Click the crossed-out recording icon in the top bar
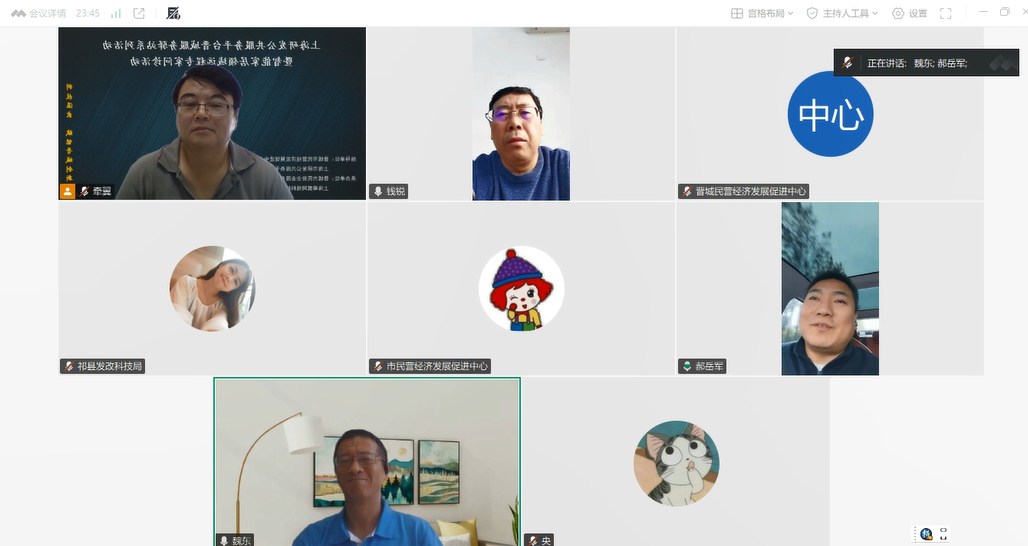Image resolution: width=1028 pixels, height=546 pixels. click(x=173, y=13)
